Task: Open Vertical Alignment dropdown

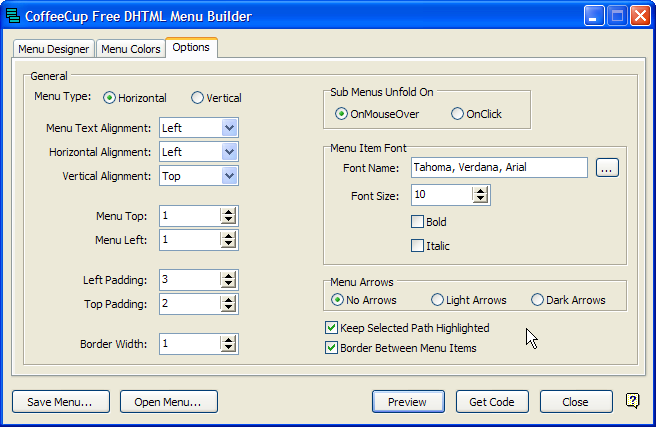Action: (x=229, y=176)
